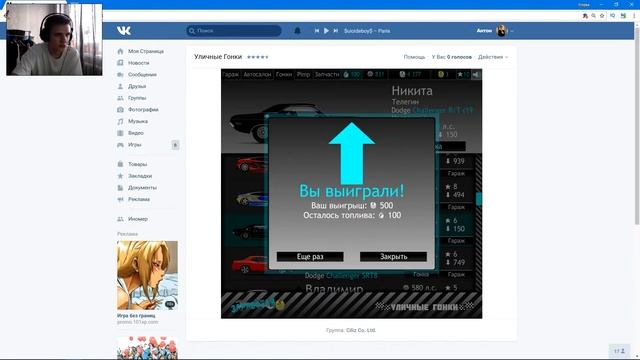The height and width of the screenshot is (360, 640).
Task: Click the Гараж button beside rating 494
Action: 456,207
